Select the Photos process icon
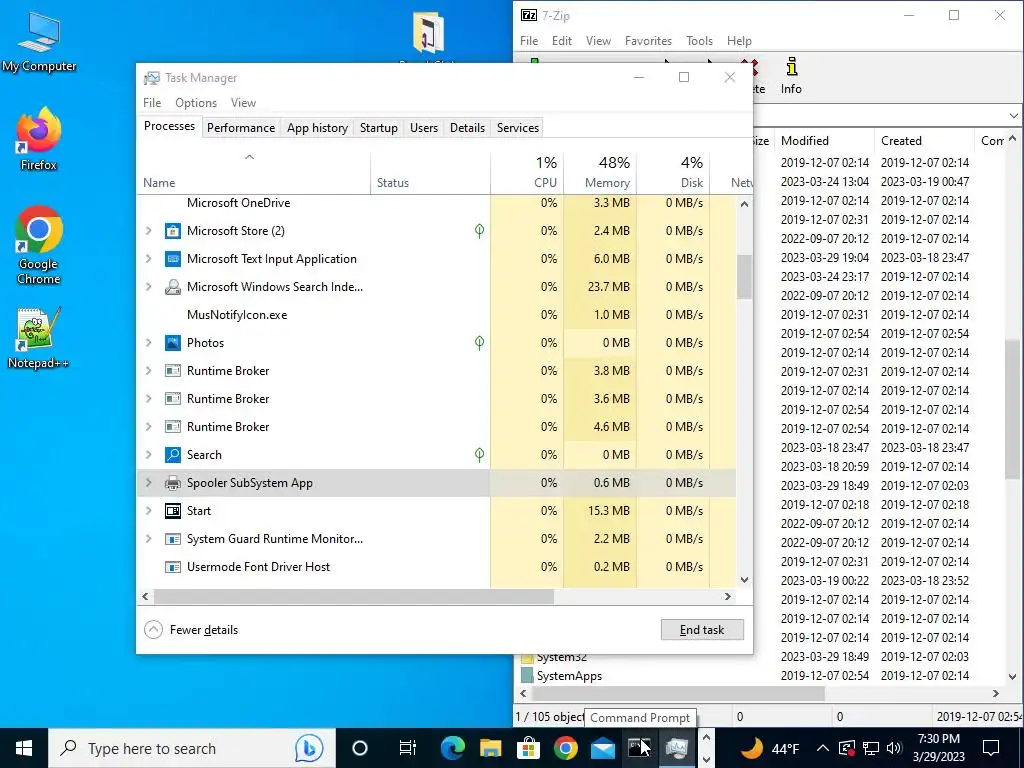The image size is (1024, 768). pyautogui.click(x=172, y=343)
